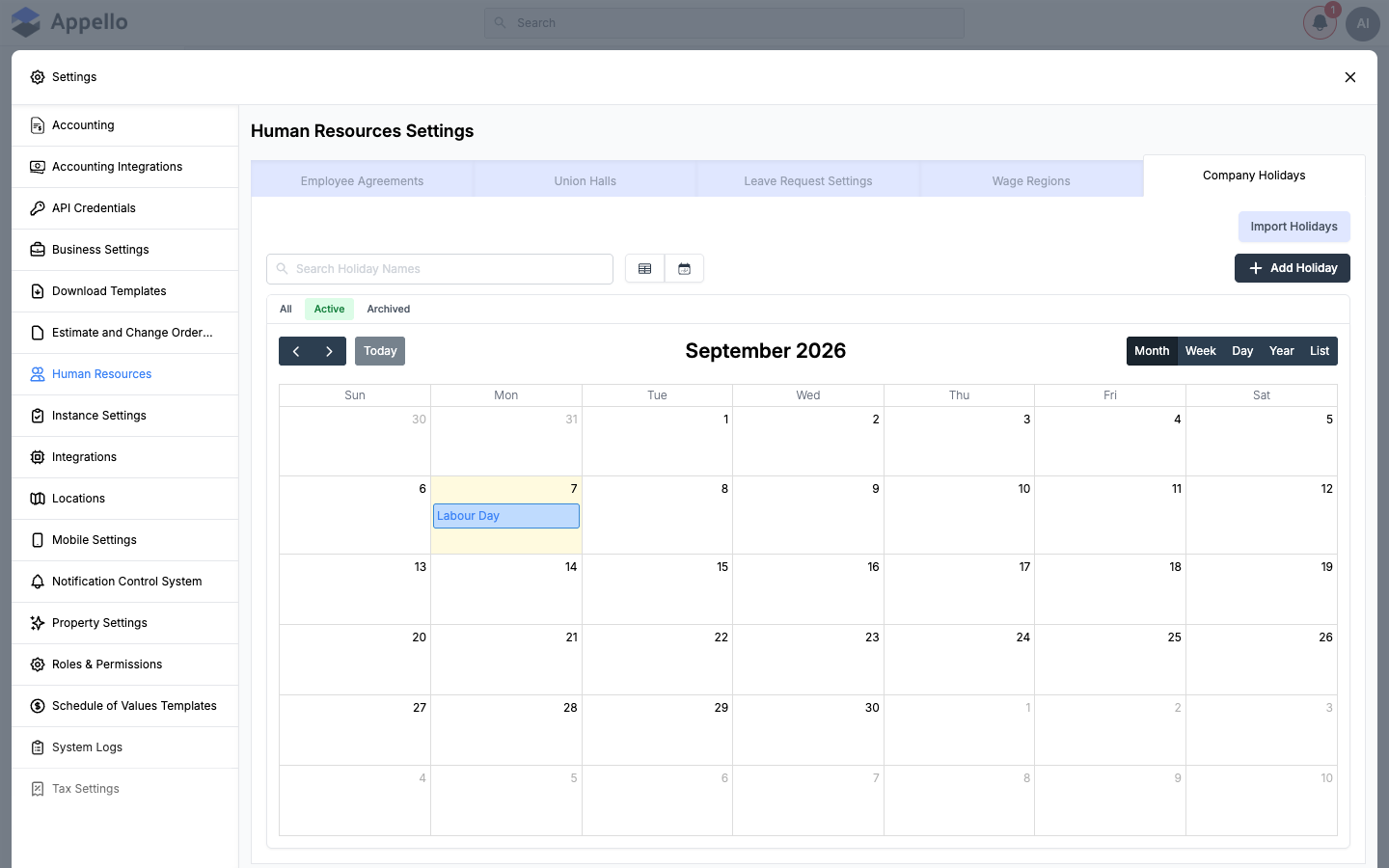This screenshot has height=868, width=1389.
Task: Filter holidays by Active
Action: tap(329, 309)
